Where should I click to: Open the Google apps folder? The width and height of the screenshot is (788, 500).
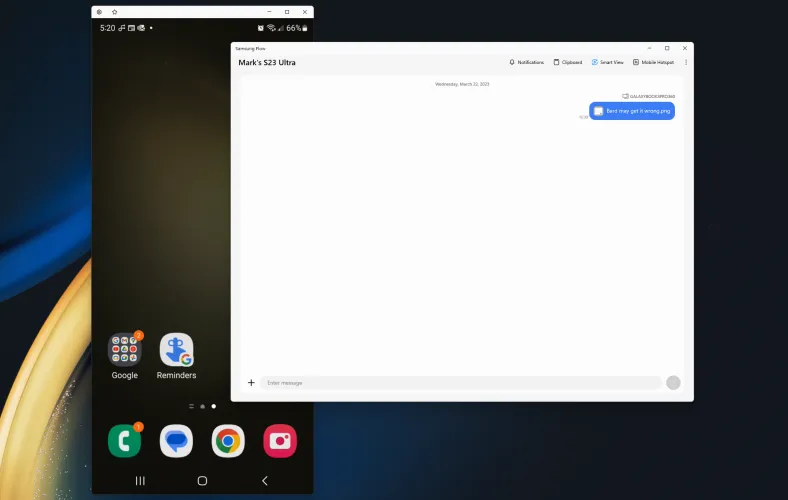pyautogui.click(x=125, y=351)
